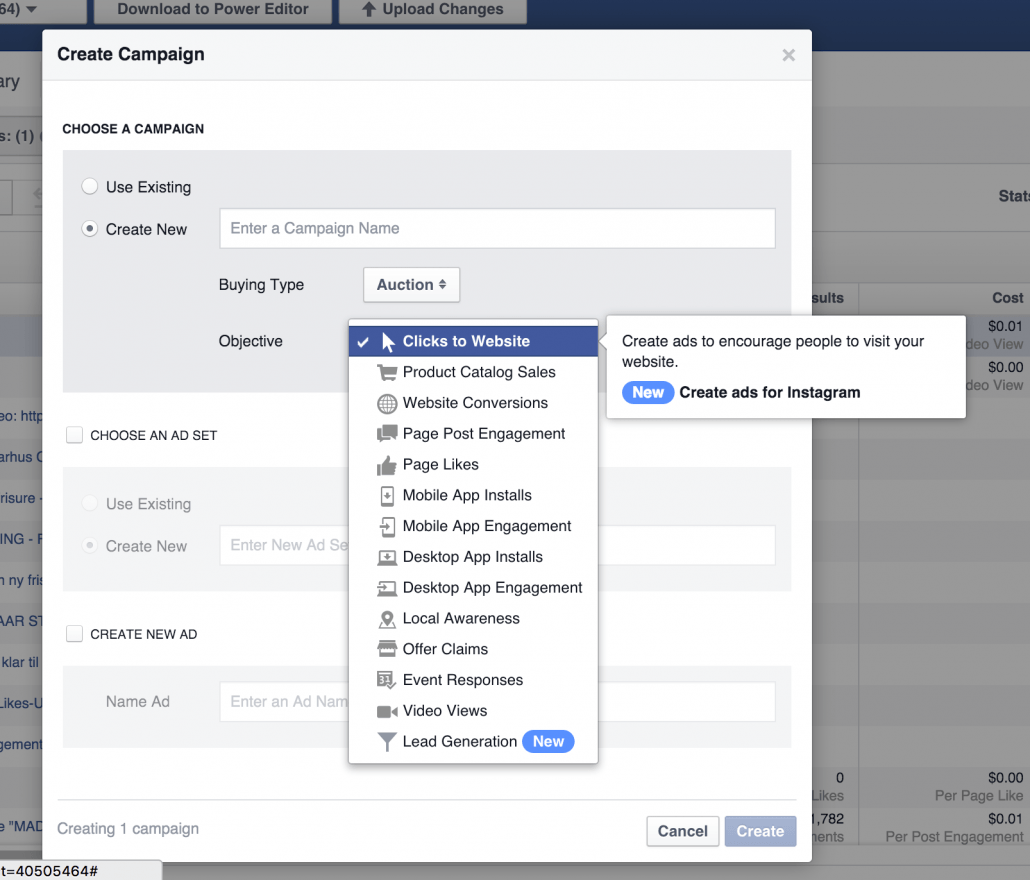Click the map pin icon for Local Awareness
The image size is (1030, 880).
(387, 619)
